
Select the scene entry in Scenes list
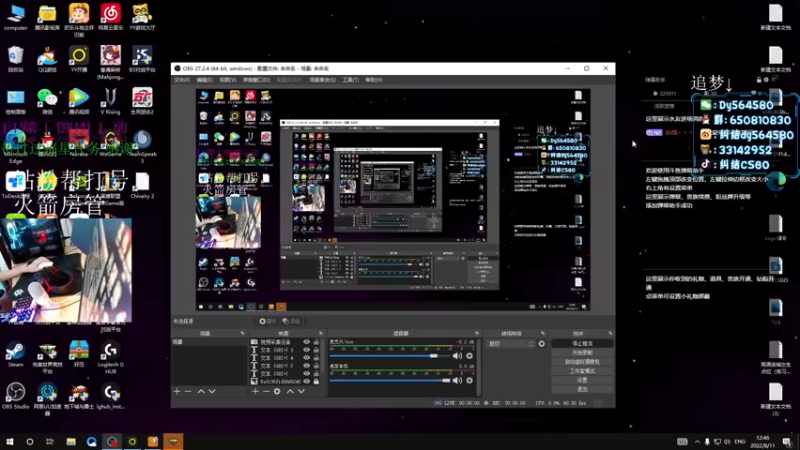(x=210, y=342)
